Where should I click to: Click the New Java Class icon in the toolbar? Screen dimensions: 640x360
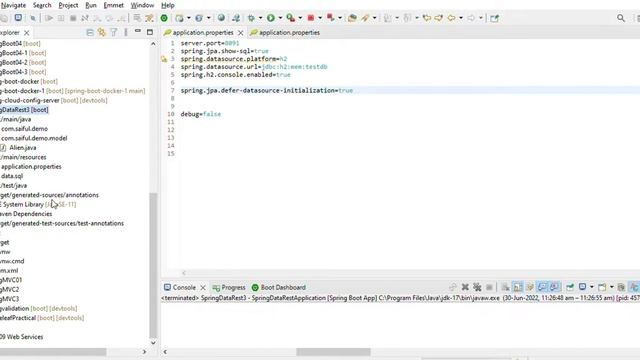[x=199, y=18]
